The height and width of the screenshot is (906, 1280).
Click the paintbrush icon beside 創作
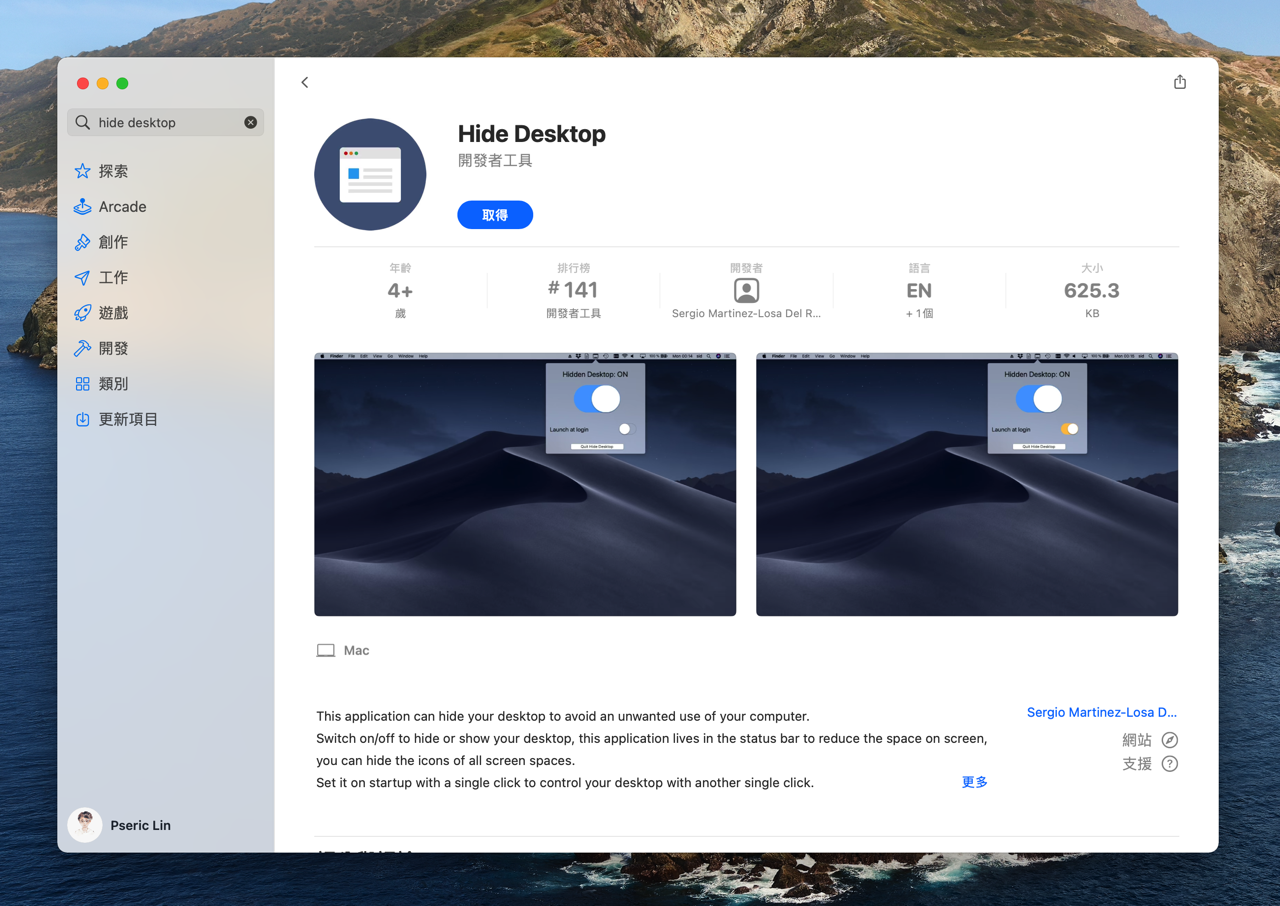coord(83,242)
